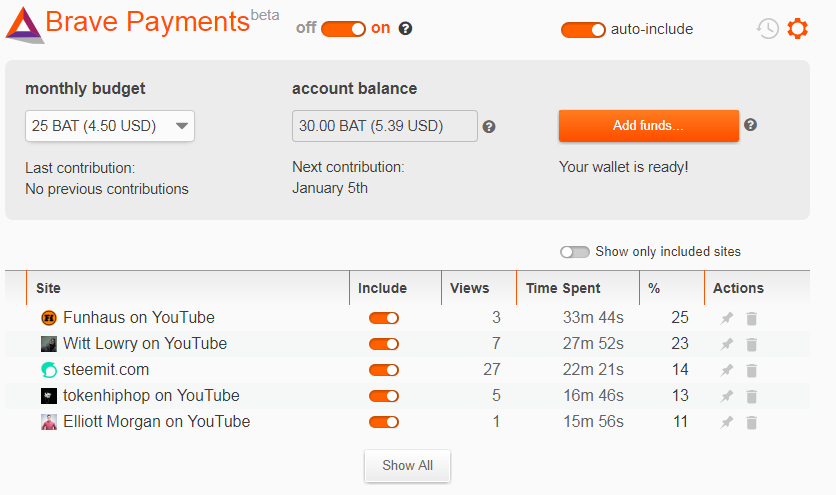Click help icon next to the on switch
This screenshot has width=836, height=495.
pos(405,28)
